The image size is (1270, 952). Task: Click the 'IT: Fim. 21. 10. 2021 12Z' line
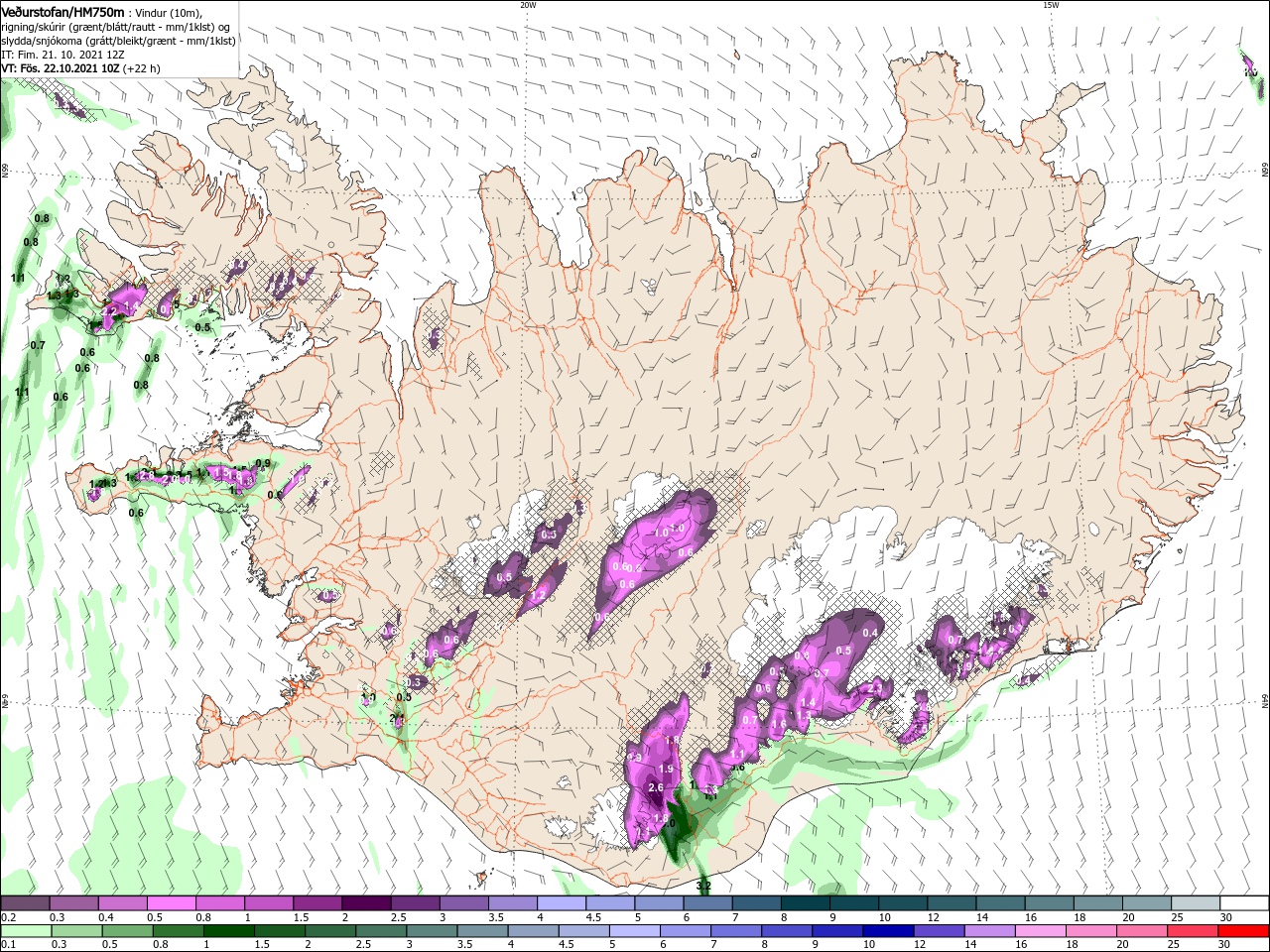click(63, 55)
